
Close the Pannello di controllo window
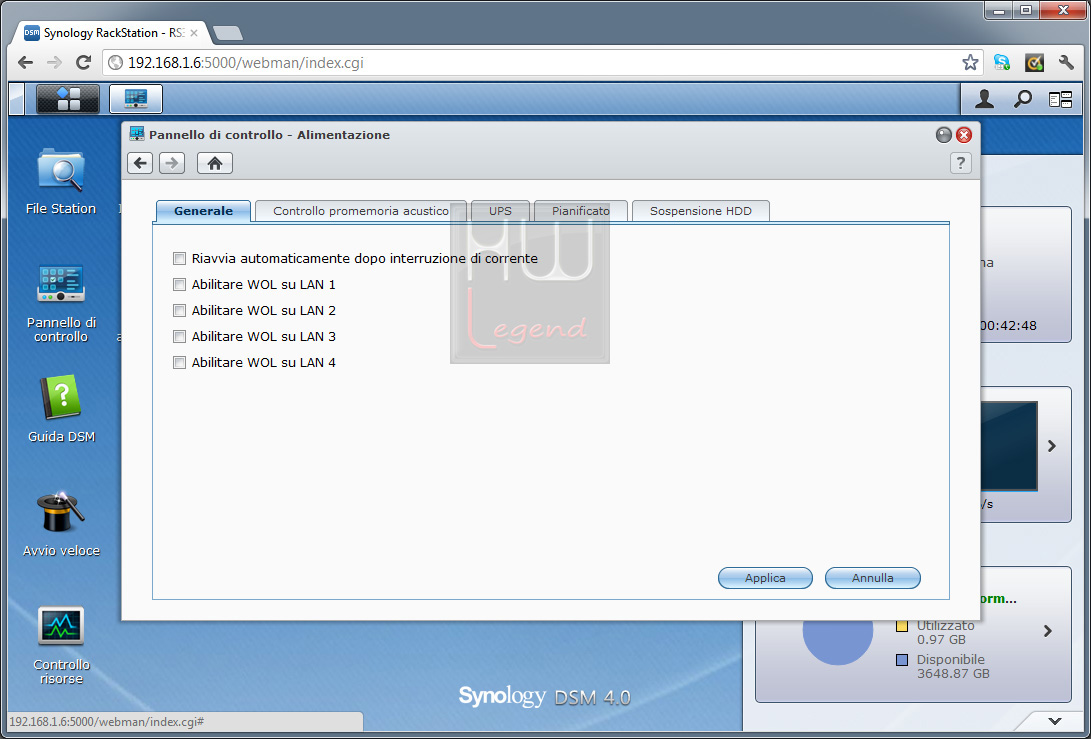tap(964, 135)
